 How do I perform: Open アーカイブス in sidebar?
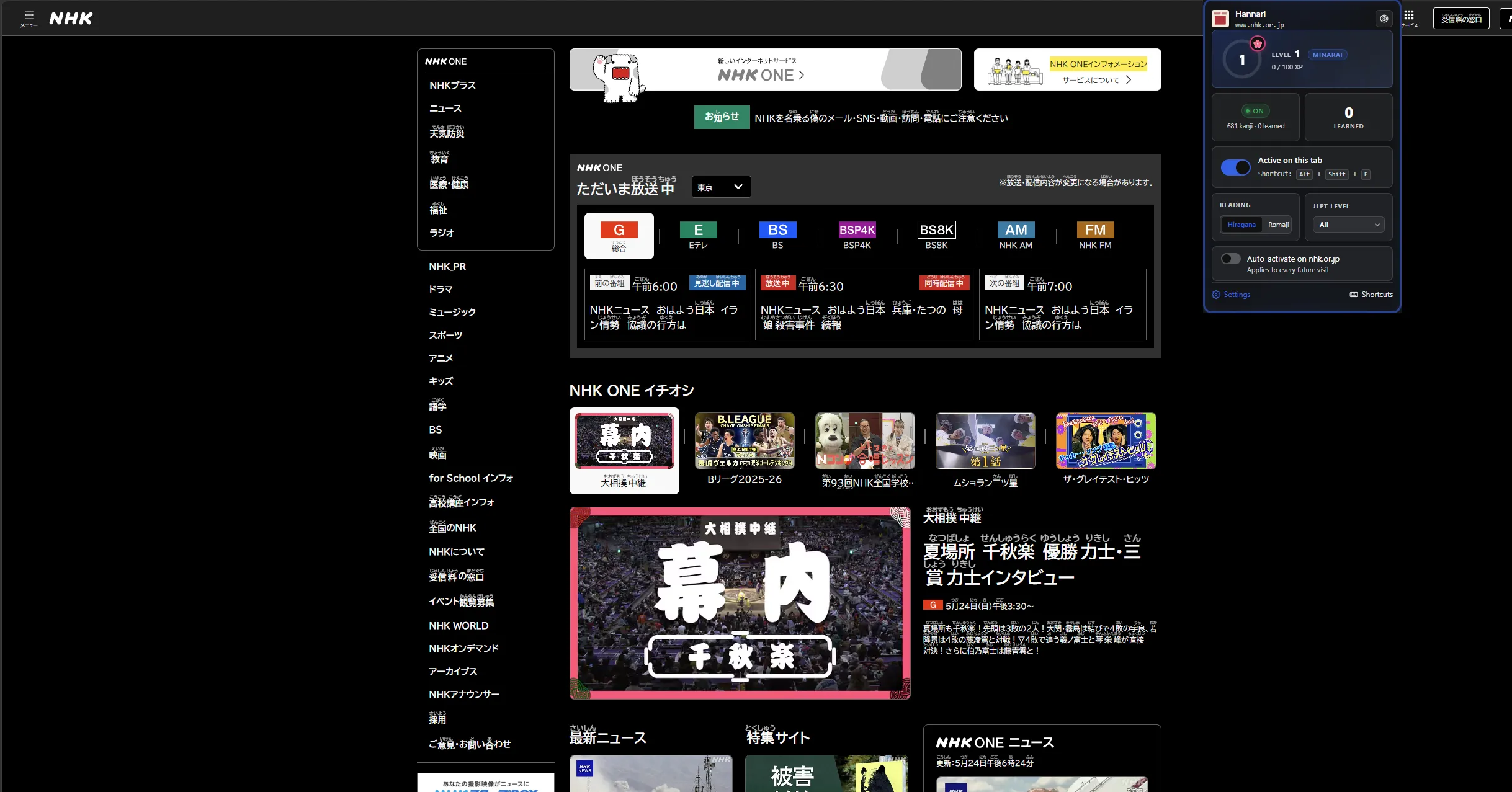tap(453, 672)
